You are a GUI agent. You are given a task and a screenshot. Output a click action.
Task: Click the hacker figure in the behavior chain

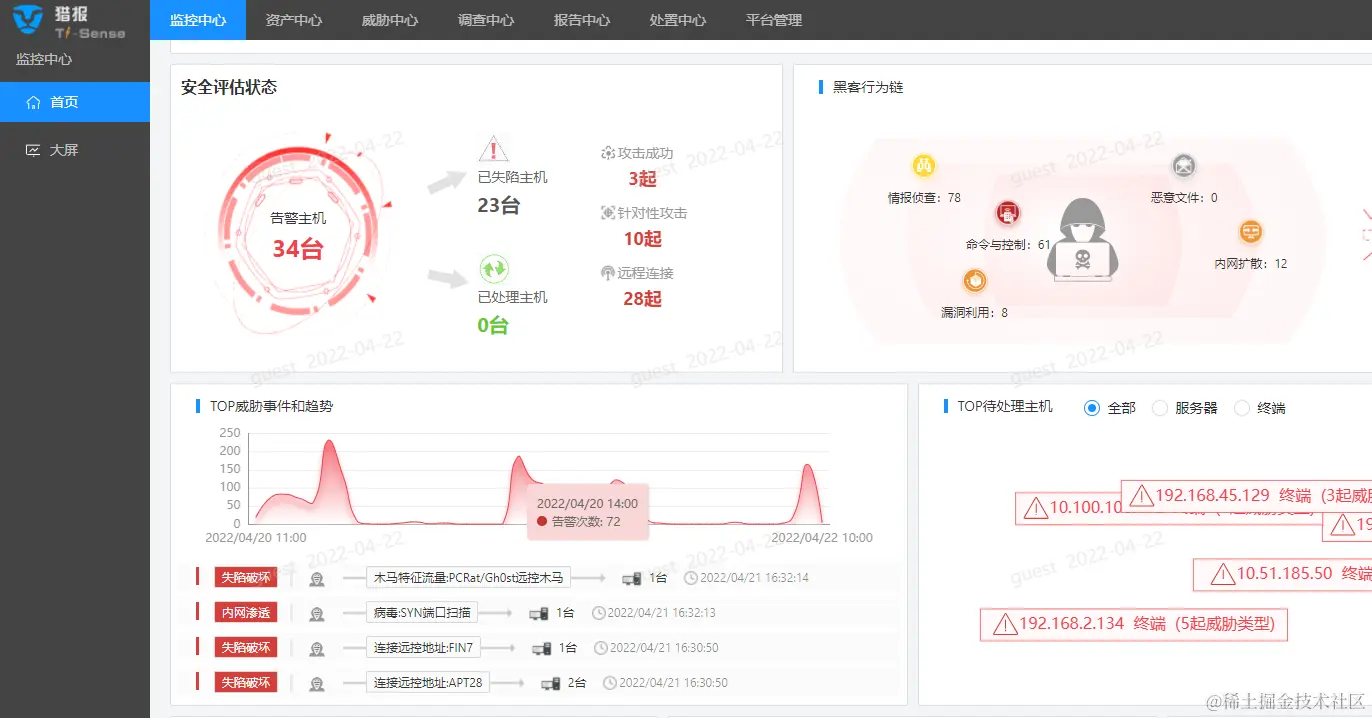tap(1082, 238)
